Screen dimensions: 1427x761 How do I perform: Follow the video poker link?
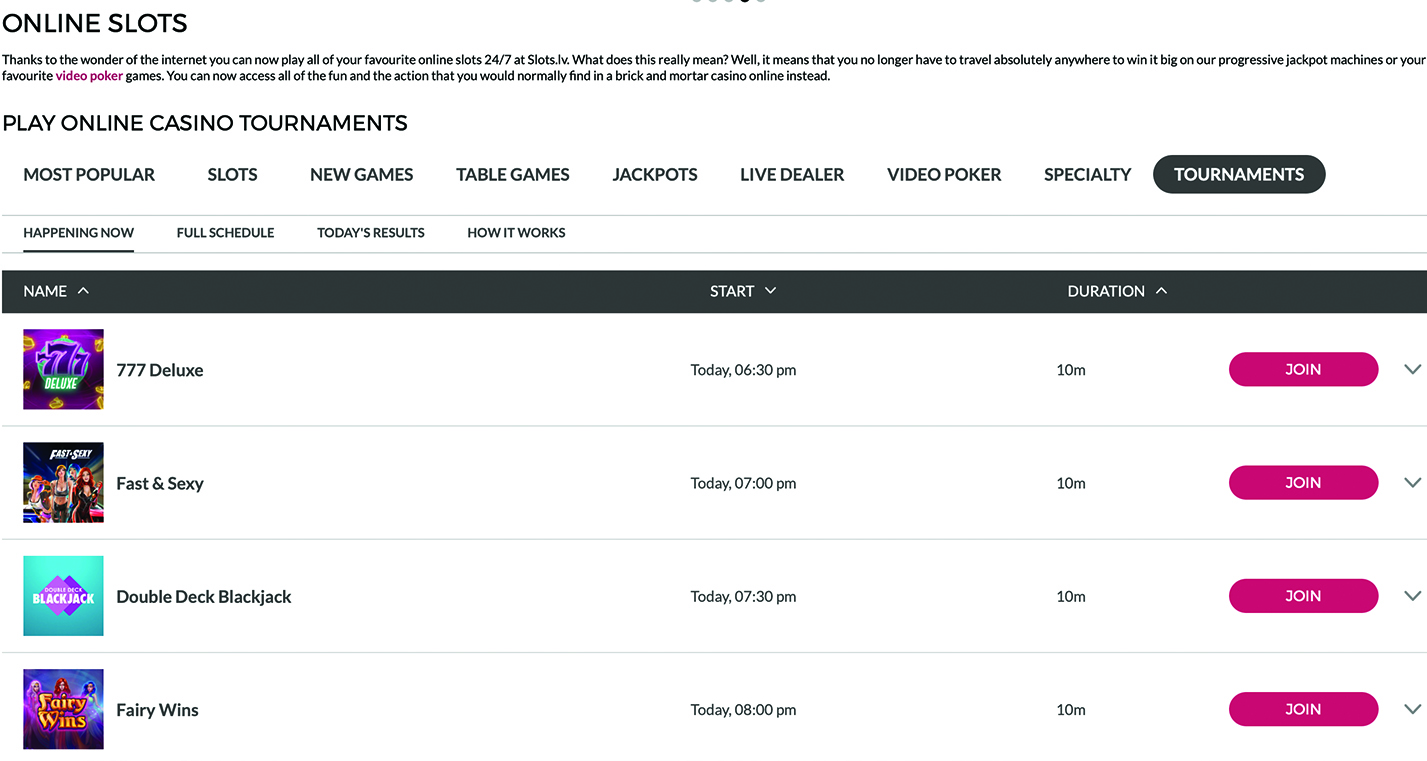point(89,76)
